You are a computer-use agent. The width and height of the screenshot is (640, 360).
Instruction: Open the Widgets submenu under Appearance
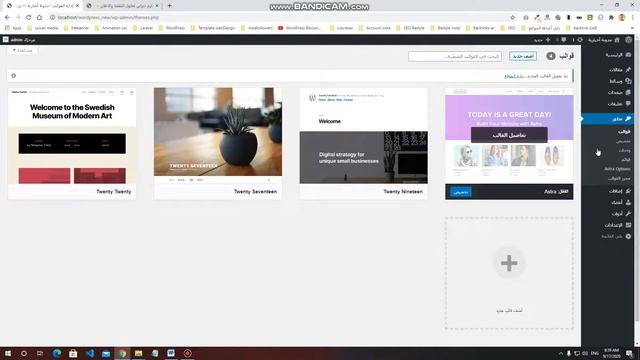pyautogui.click(x=624, y=150)
